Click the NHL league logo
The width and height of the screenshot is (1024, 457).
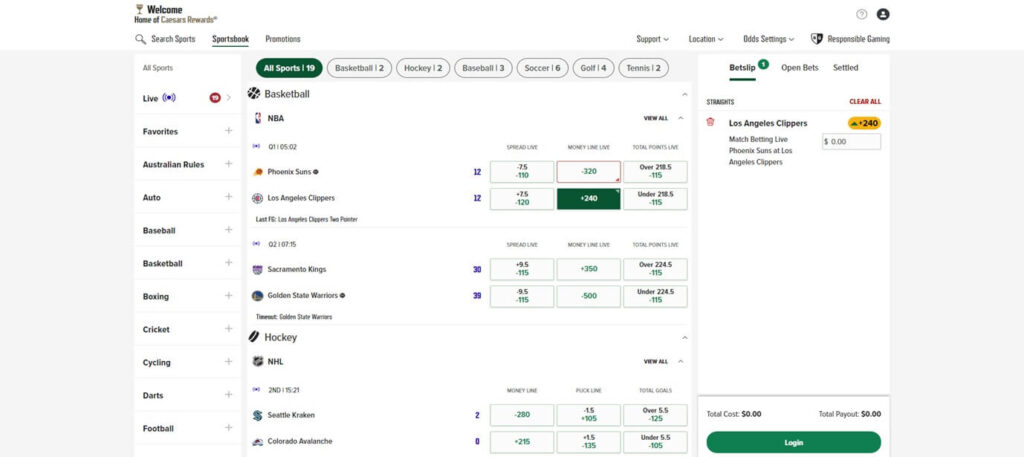258,362
